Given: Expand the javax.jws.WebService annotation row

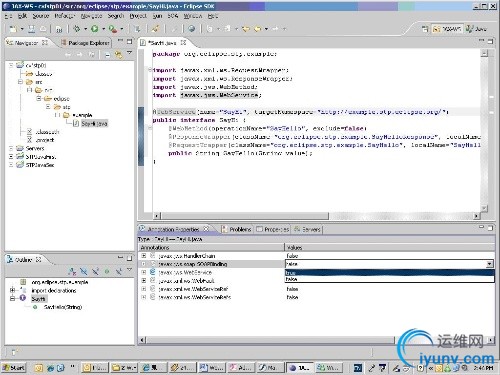Looking at the screenshot, I should click(144, 272).
